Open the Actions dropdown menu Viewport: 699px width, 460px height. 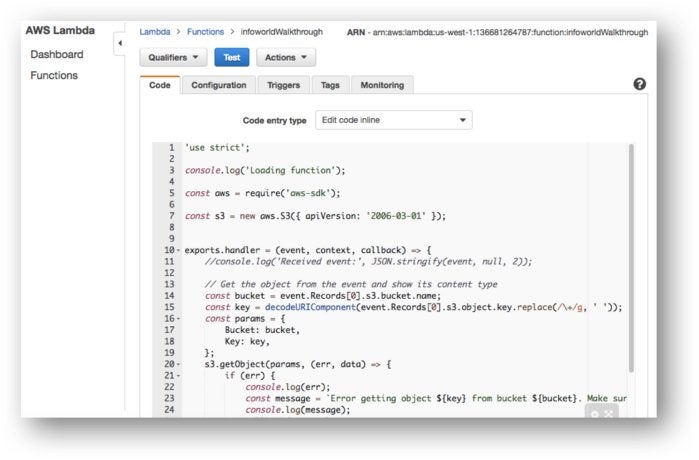286,58
